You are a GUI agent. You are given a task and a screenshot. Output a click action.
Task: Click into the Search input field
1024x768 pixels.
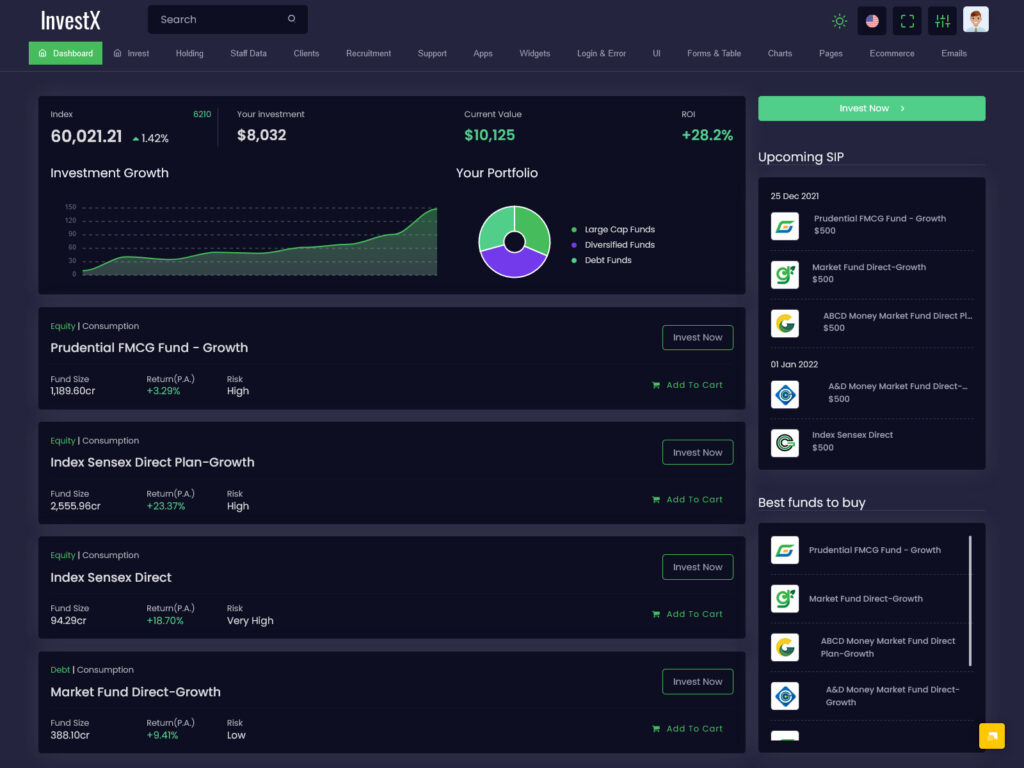point(227,20)
